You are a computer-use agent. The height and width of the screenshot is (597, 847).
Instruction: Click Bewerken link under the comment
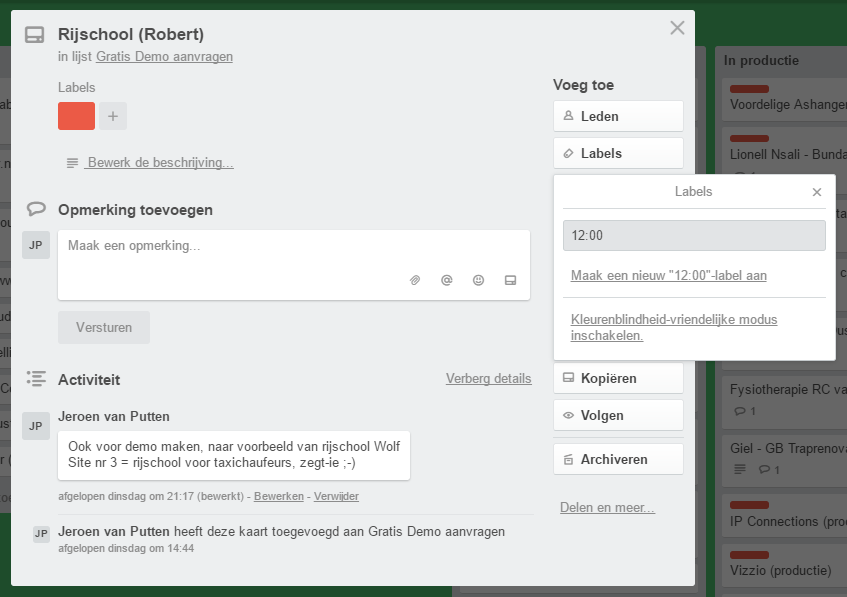[x=279, y=496]
